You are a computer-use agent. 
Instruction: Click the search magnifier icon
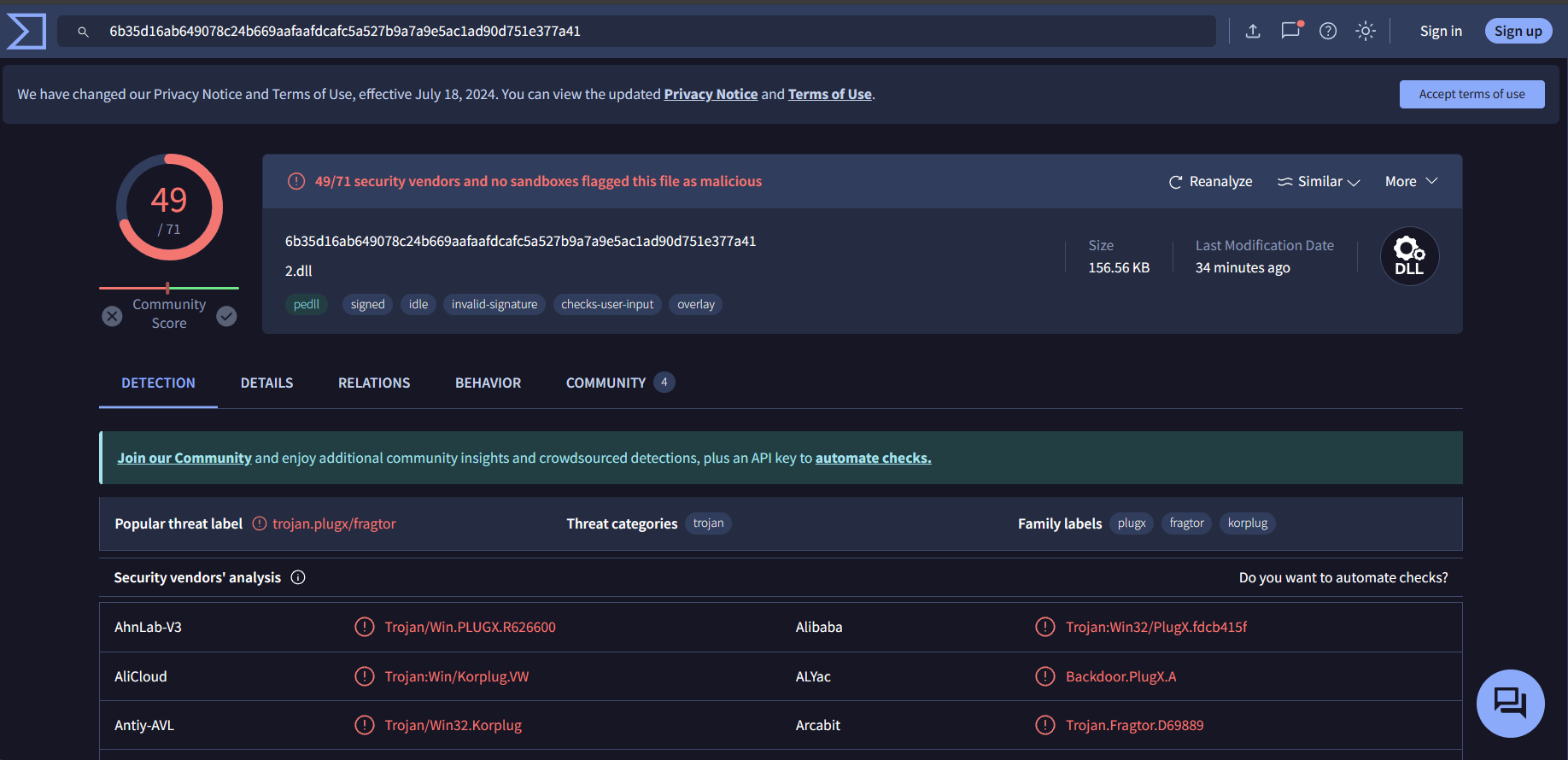point(83,32)
